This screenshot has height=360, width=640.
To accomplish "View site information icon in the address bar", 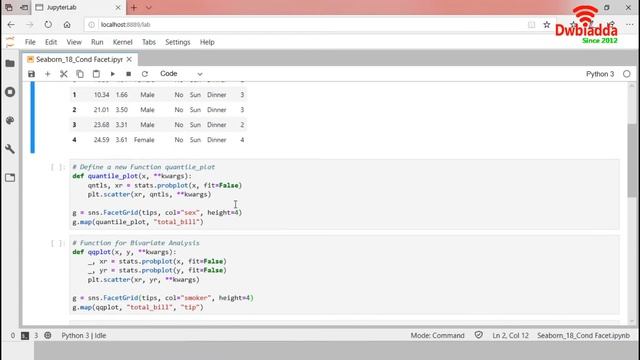I will tap(91, 24).
